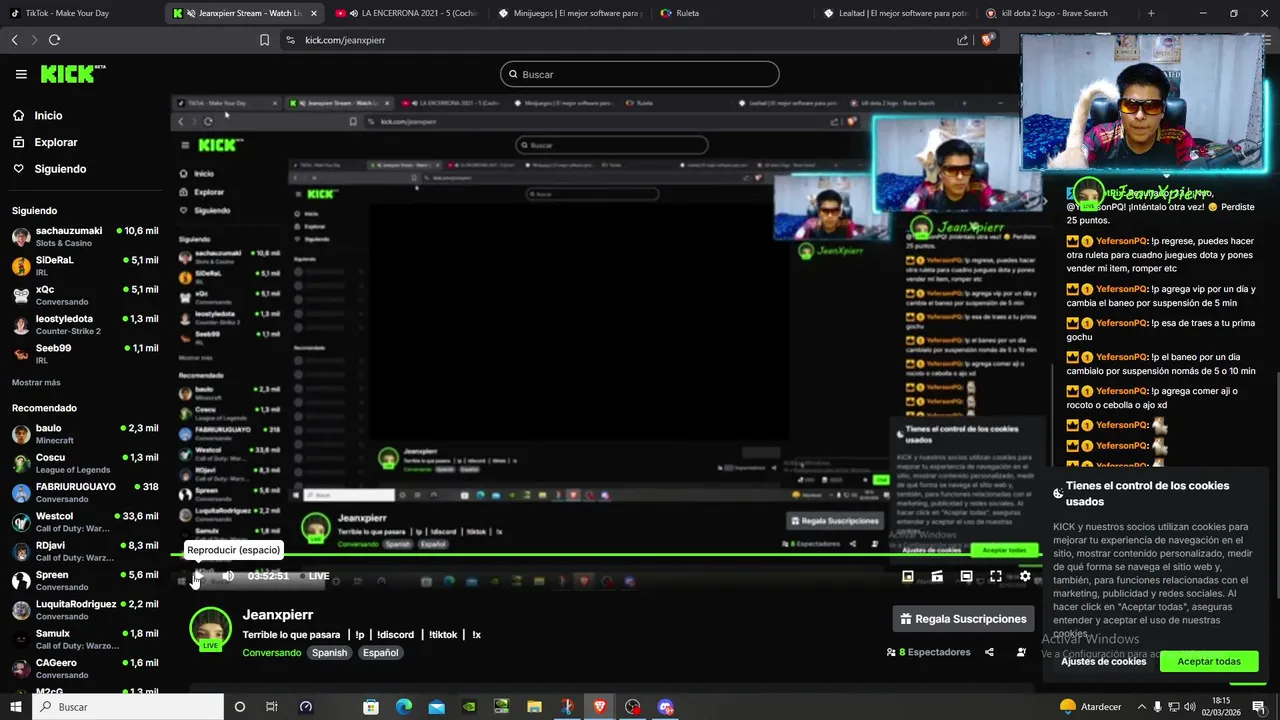This screenshot has height=720, width=1280.
Task: Click Jeanxpierr streamer avatar
Action: click(x=210, y=629)
